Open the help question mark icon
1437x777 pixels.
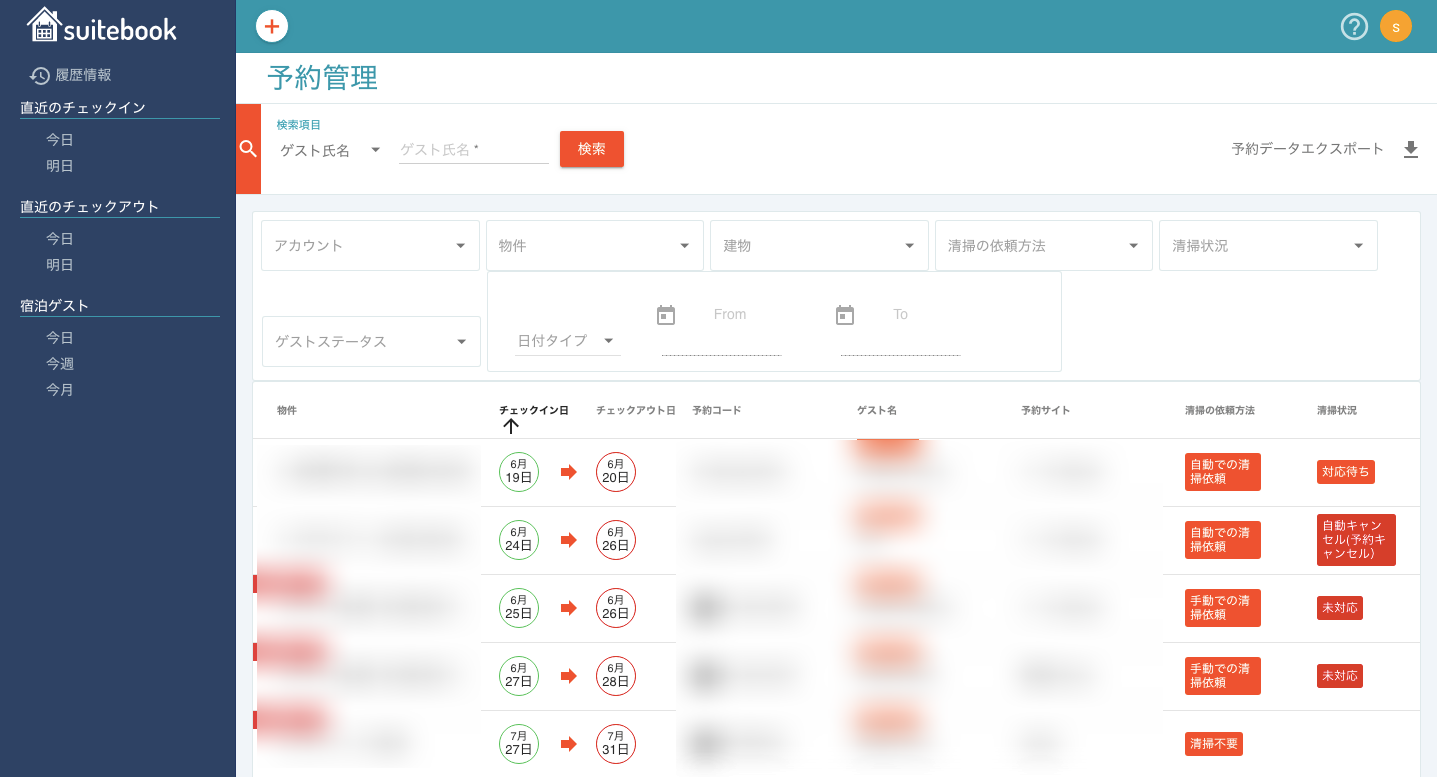[1354, 26]
